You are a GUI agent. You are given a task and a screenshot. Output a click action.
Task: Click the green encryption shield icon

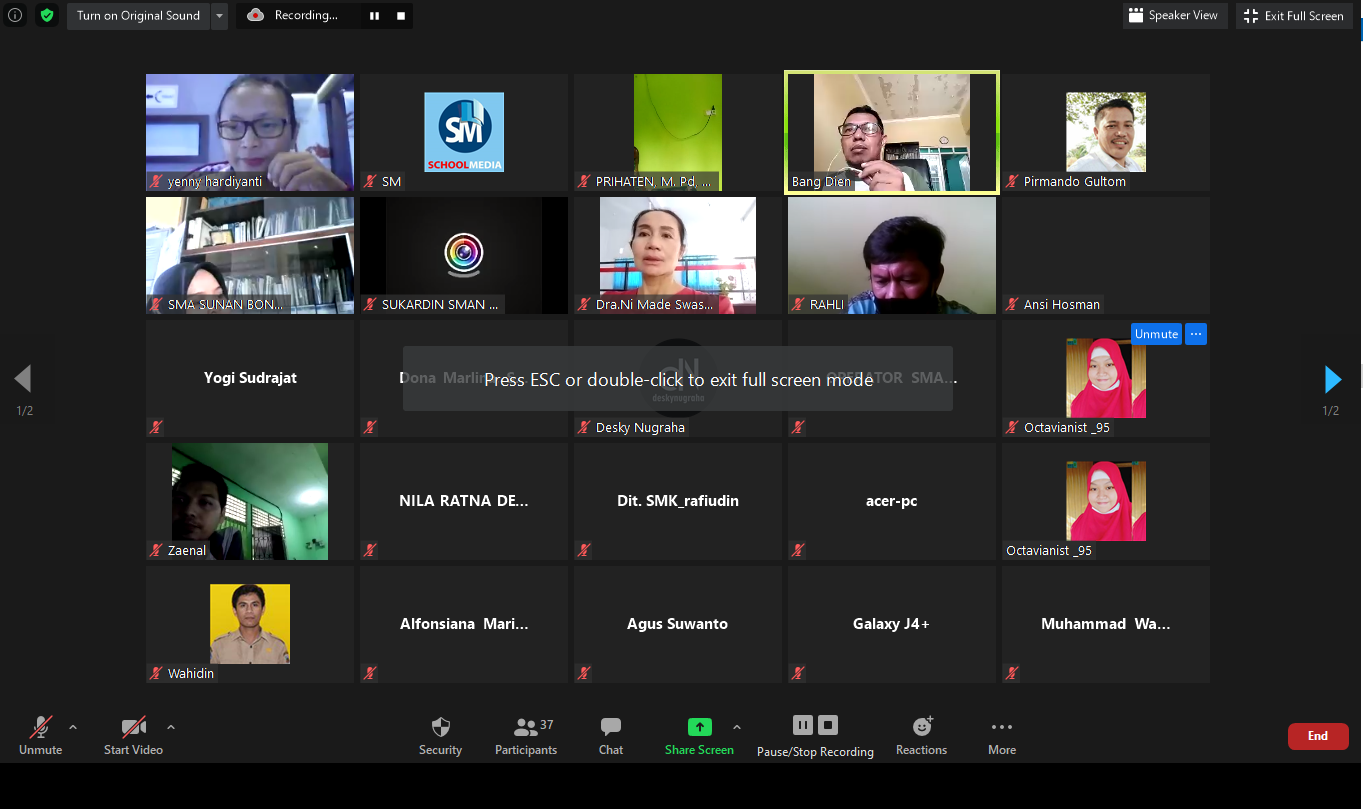(46, 15)
